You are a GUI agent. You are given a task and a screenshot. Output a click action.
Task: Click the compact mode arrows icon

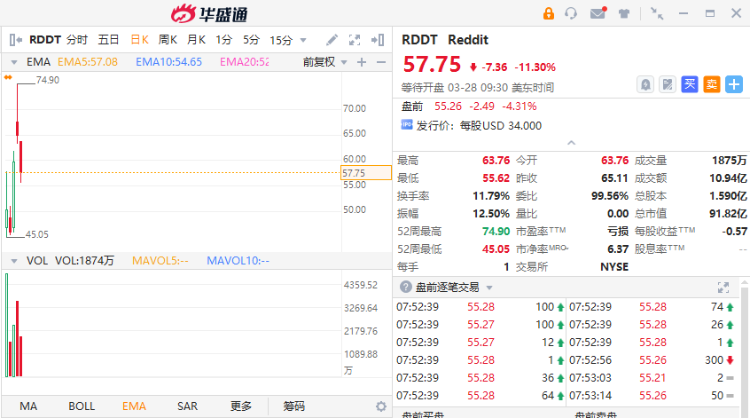(657, 13)
